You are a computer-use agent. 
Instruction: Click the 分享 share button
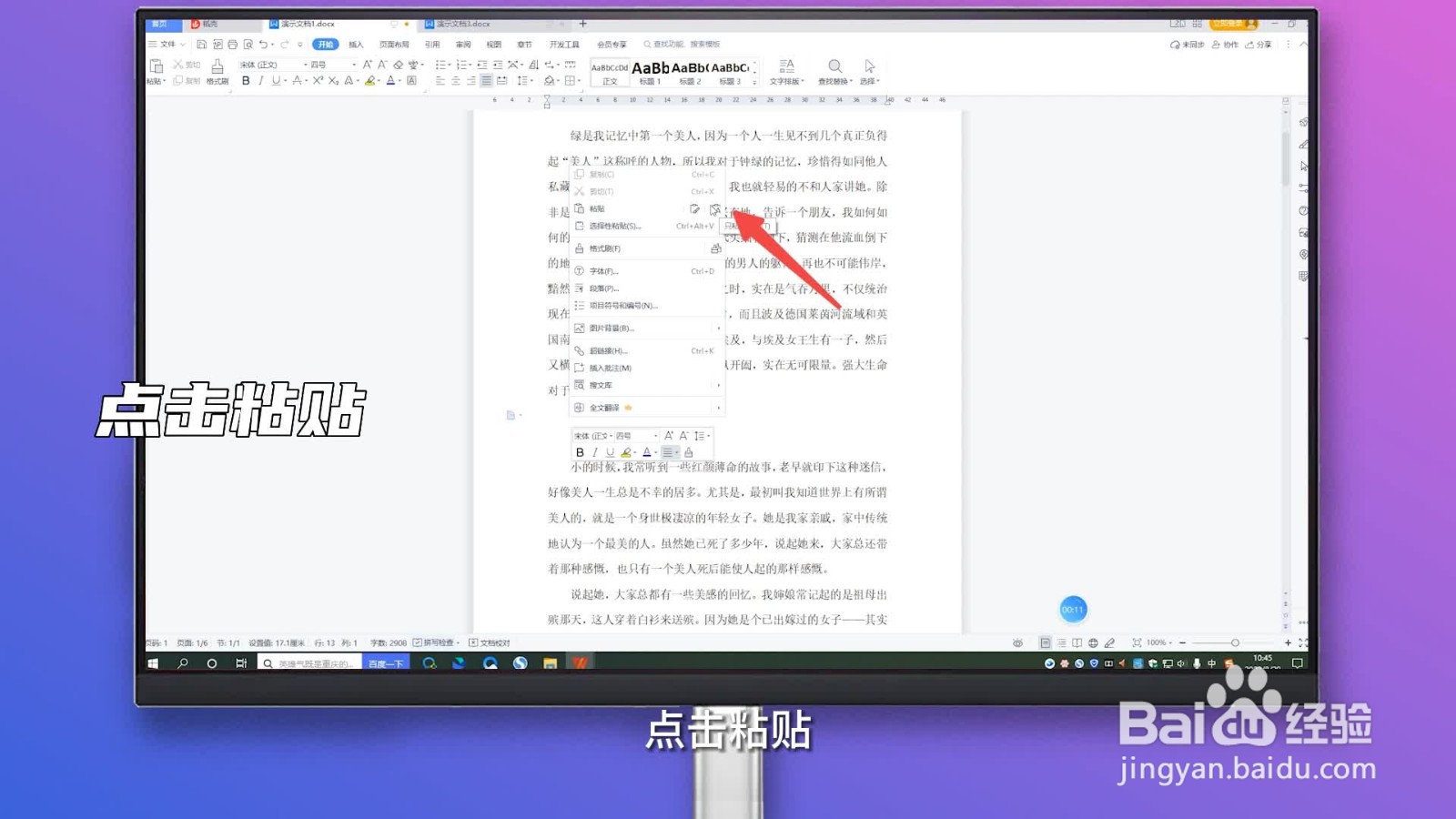tap(1259, 45)
